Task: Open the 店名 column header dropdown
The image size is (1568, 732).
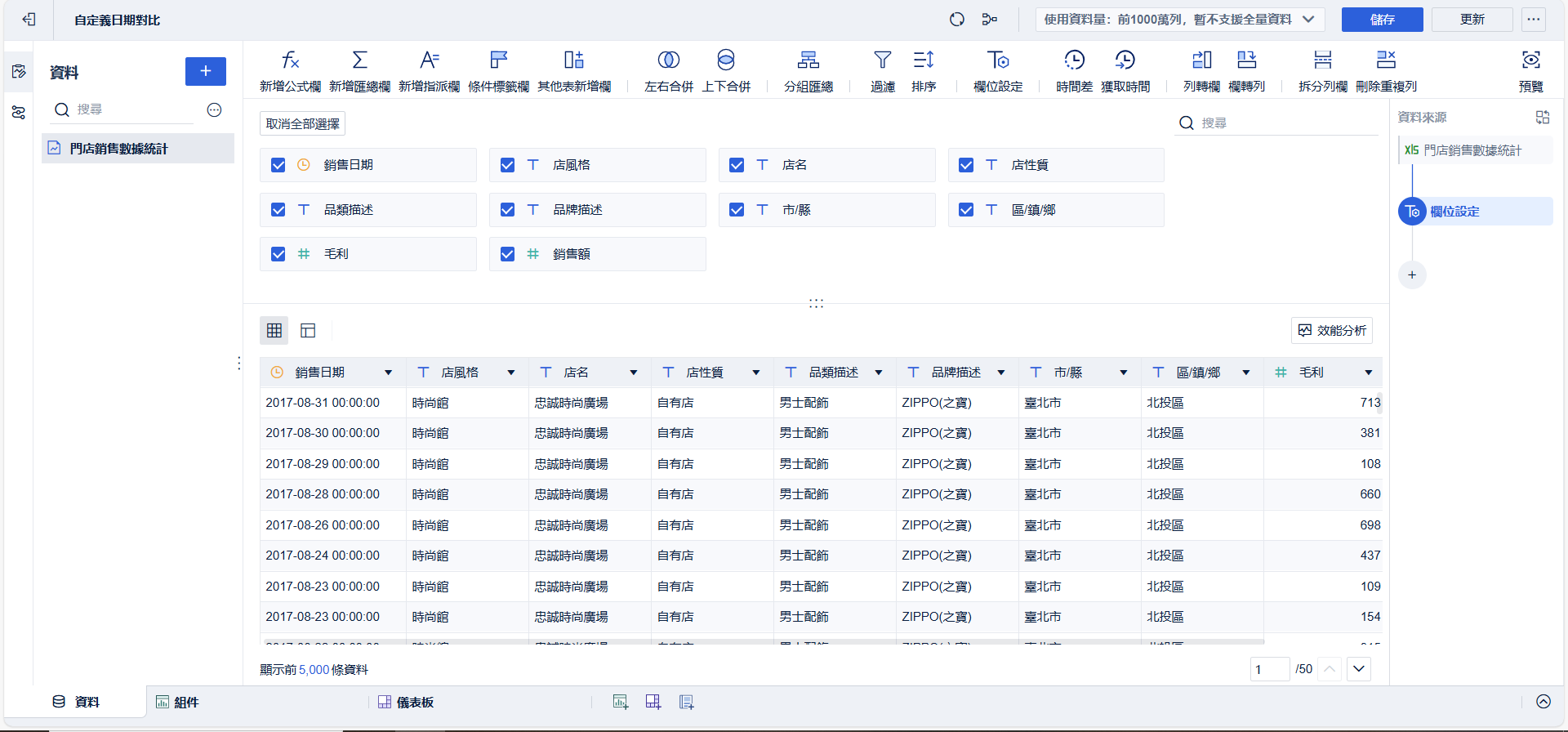Action: [x=633, y=373]
